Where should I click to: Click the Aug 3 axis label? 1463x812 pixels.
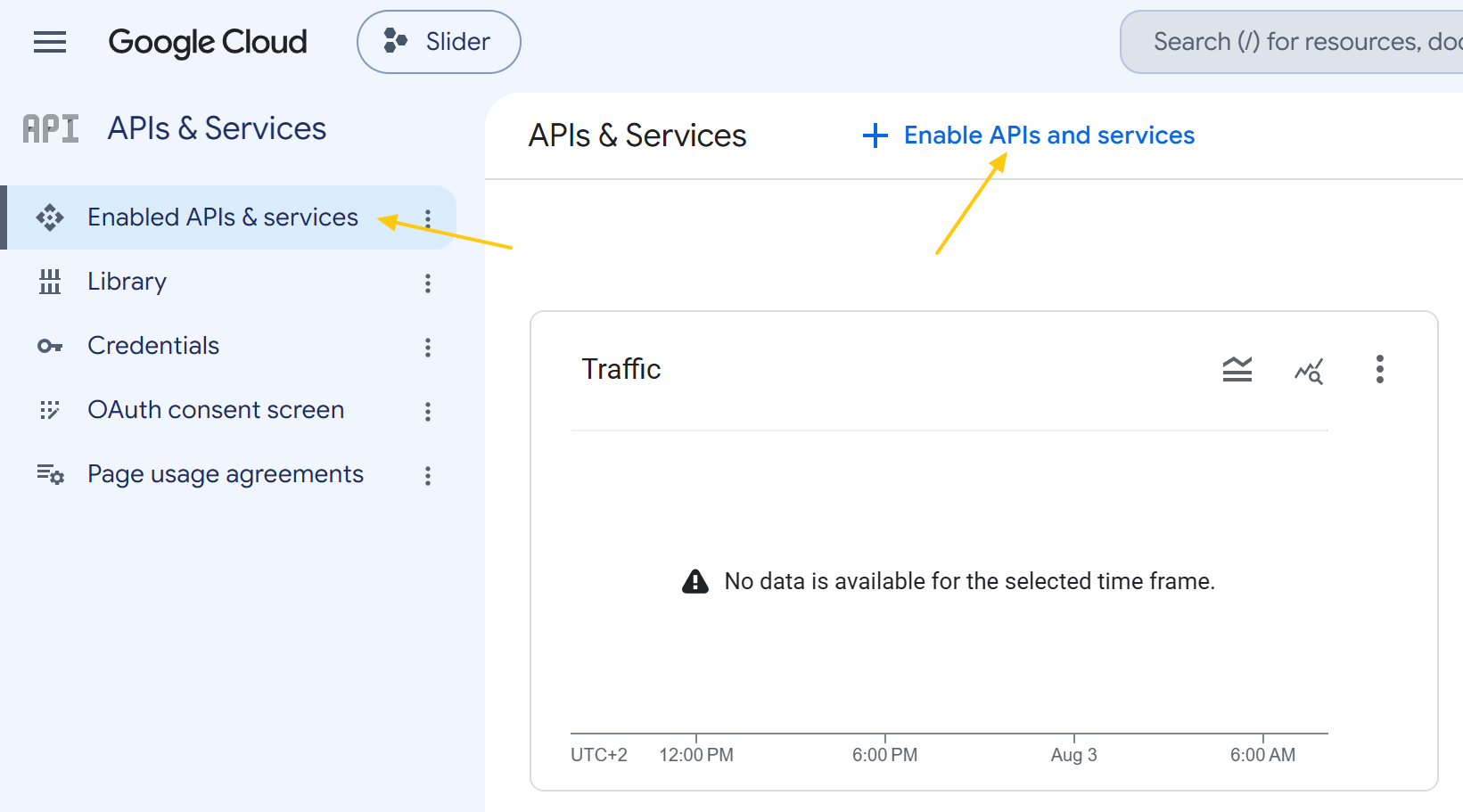tap(1074, 755)
